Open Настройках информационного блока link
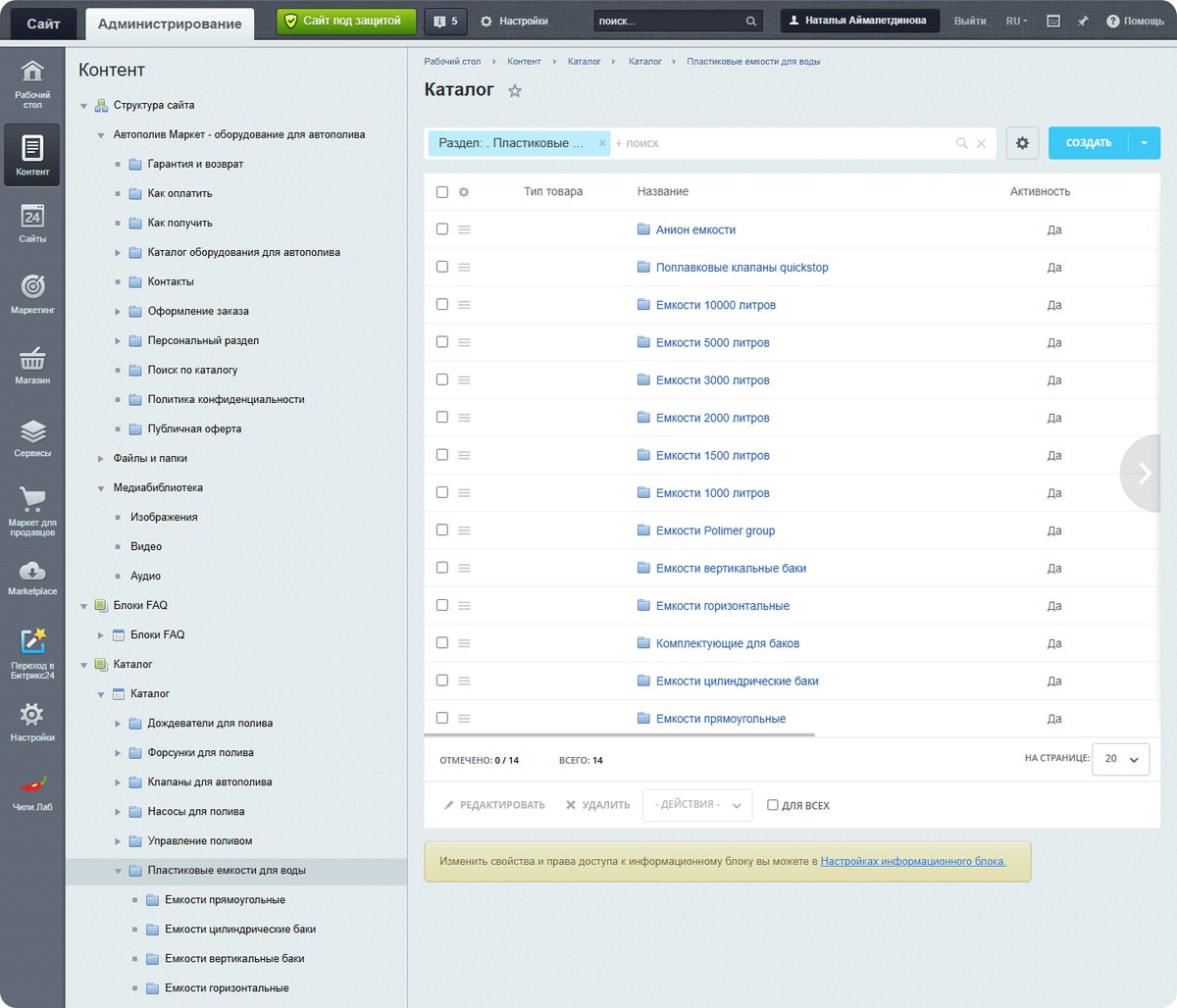 click(x=913, y=861)
